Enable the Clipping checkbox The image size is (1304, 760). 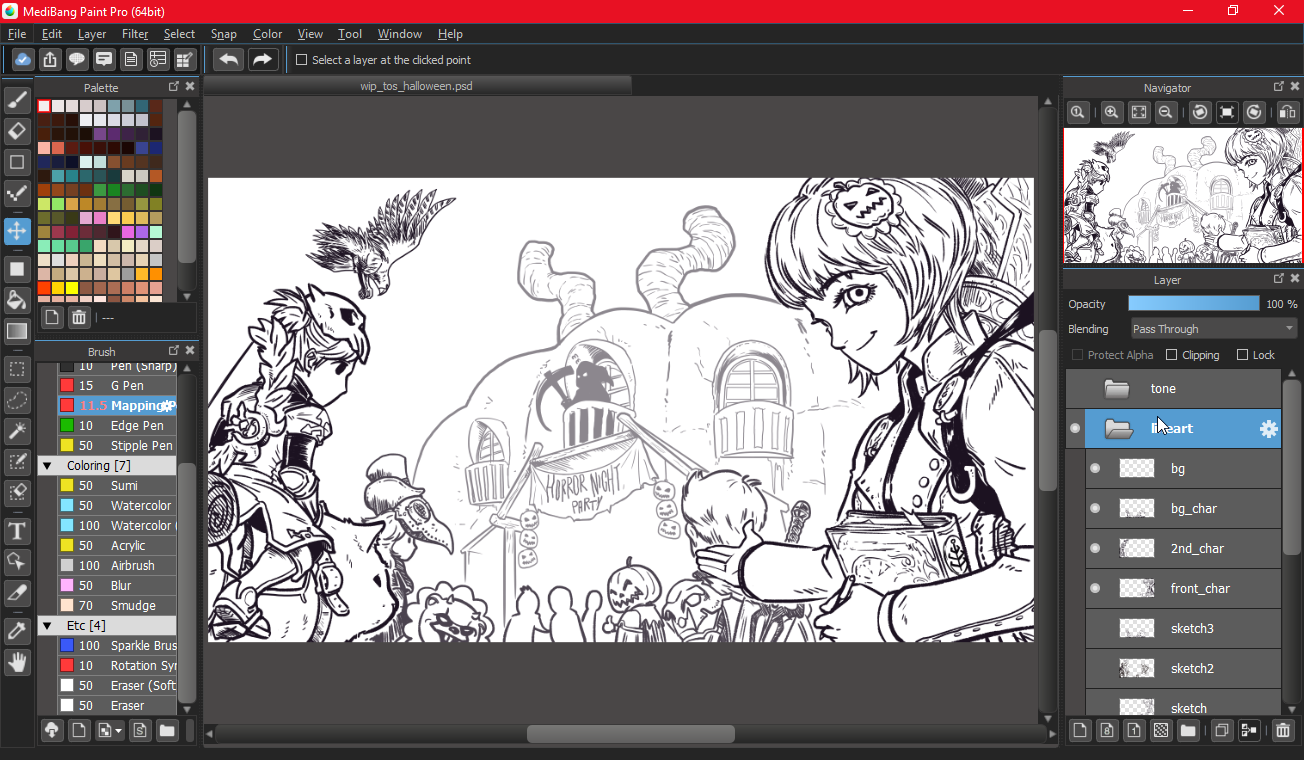[1172, 355]
